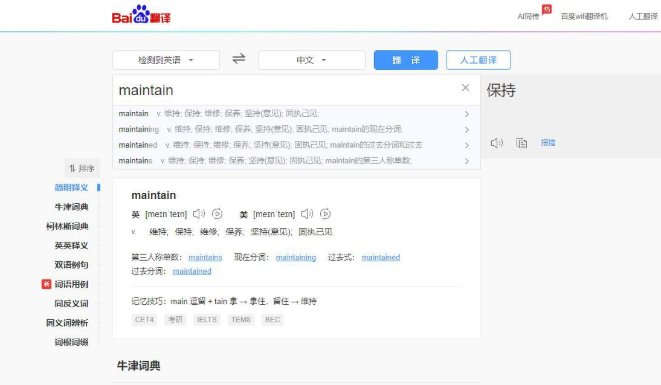Click the red icon beside 词语用例
The width and height of the screenshot is (661, 385).
pos(46,284)
